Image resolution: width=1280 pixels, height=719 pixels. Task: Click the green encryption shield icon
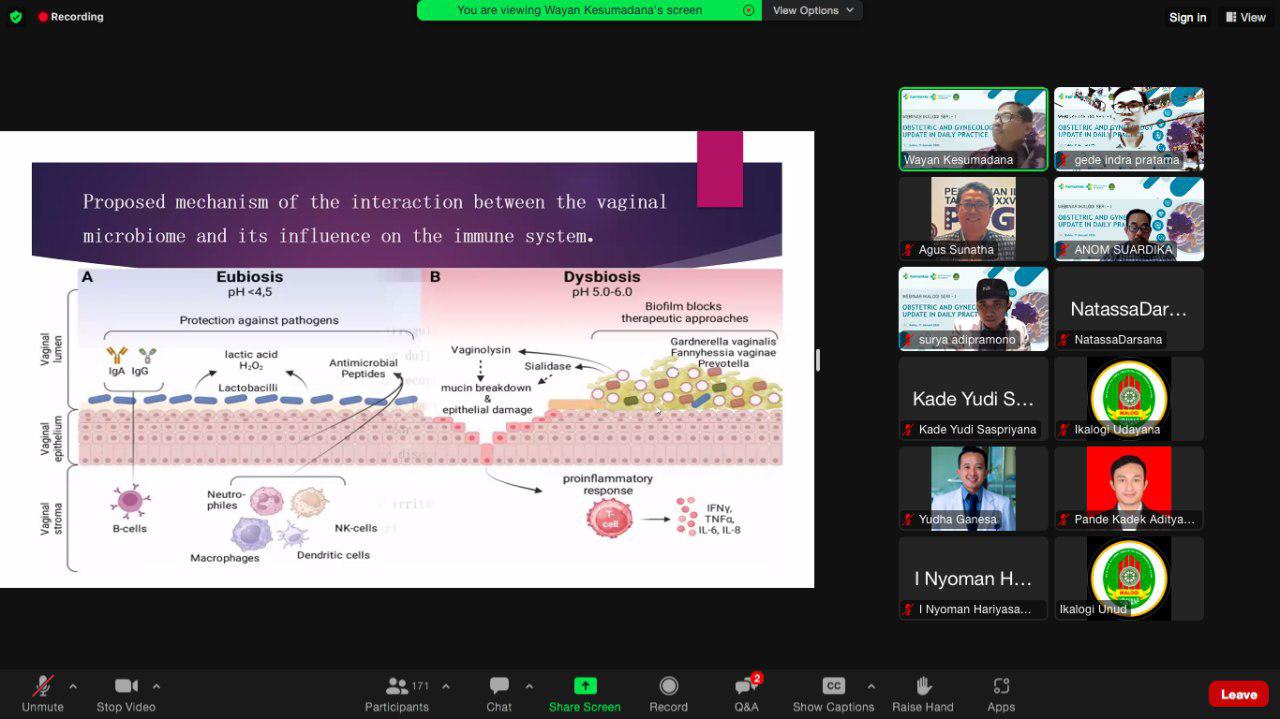pos(16,17)
